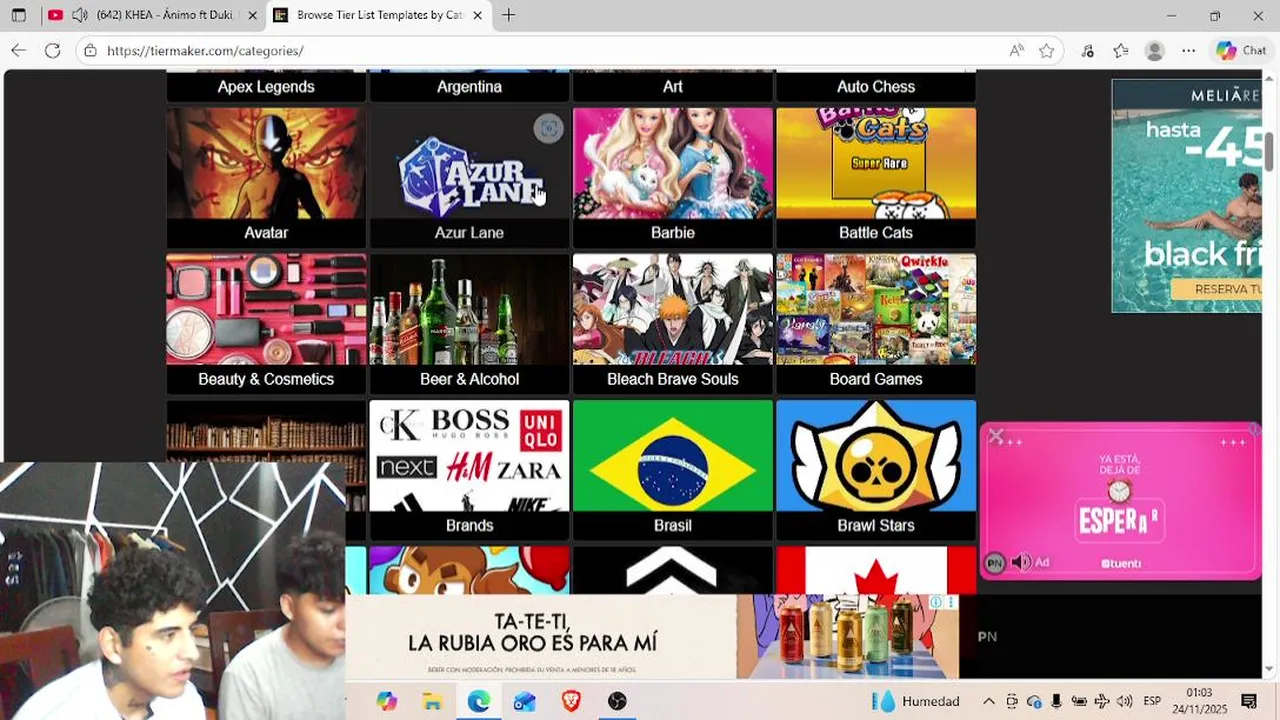Switch the ESP keyboard language

click(x=1152, y=701)
